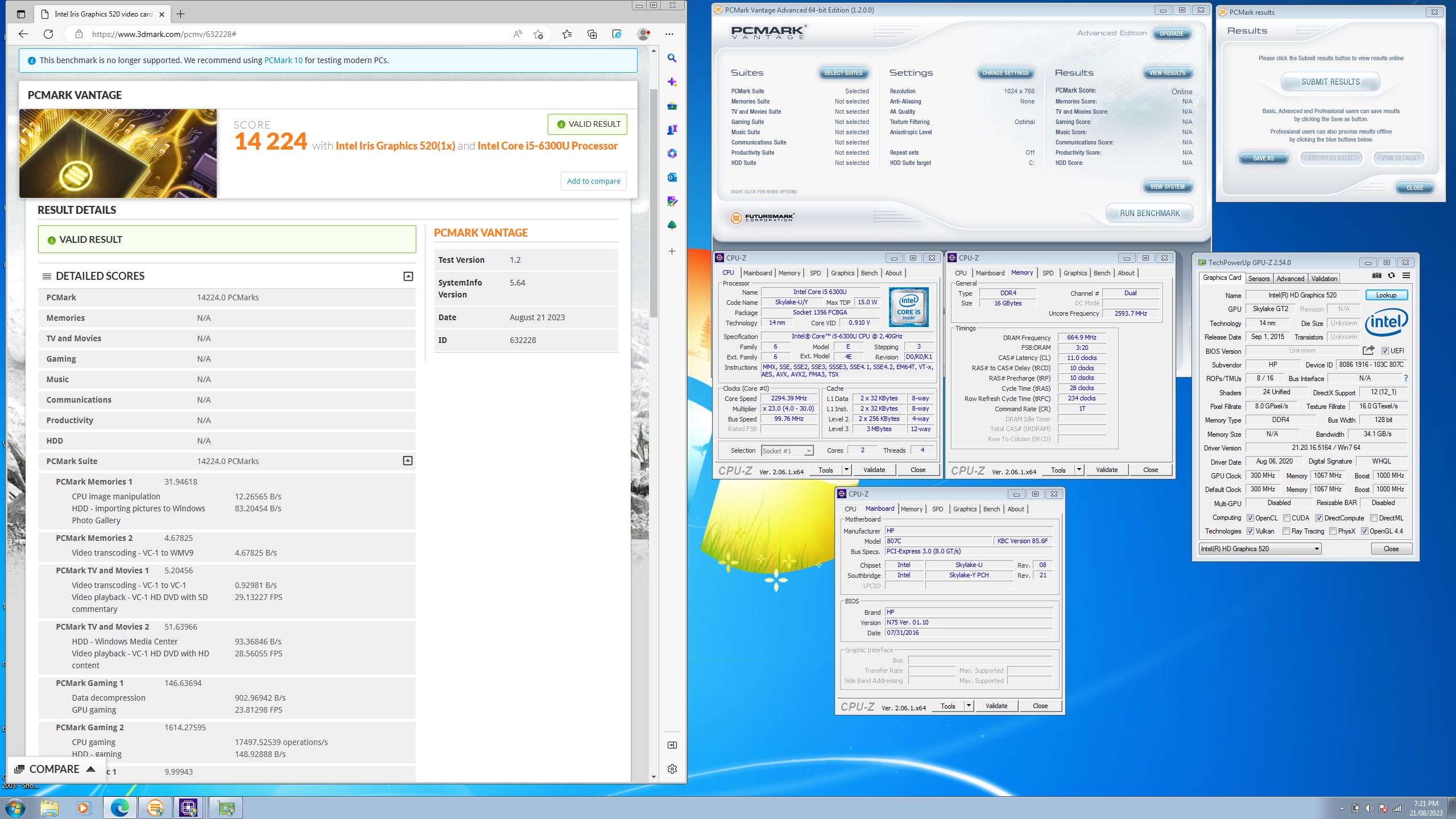Toggle the DirectML checkbox
The width and height of the screenshot is (1456, 819).
(x=1374, y=518)
